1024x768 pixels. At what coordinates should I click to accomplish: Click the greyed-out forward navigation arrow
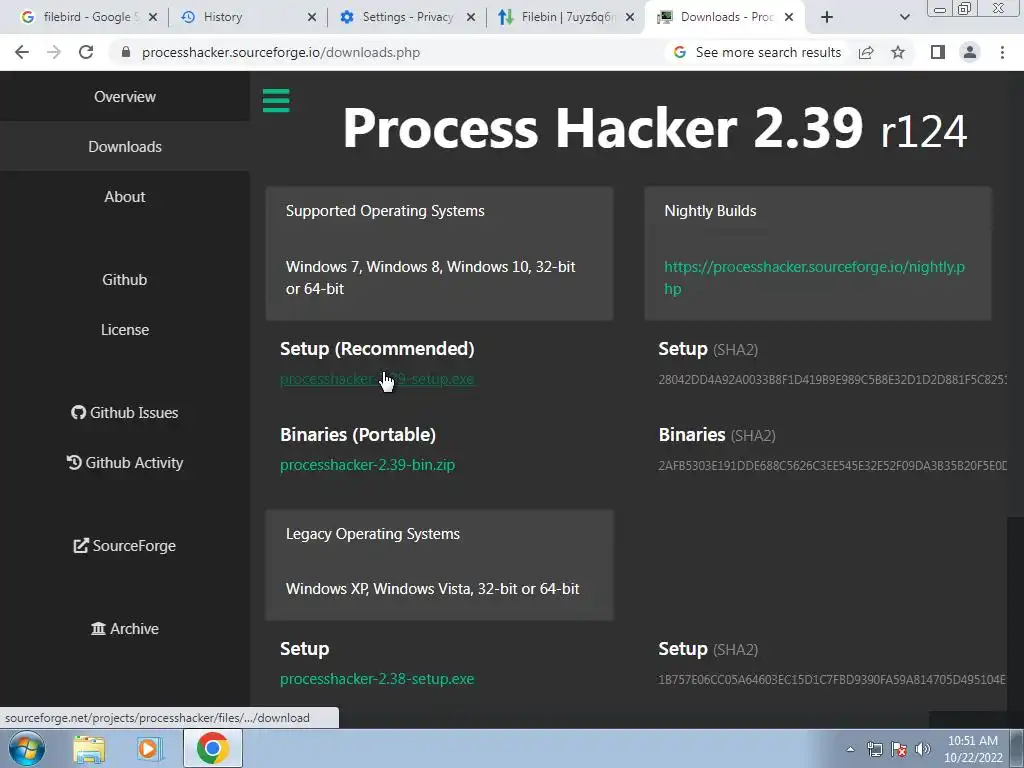pyautogui.click(x=54, y=52)
